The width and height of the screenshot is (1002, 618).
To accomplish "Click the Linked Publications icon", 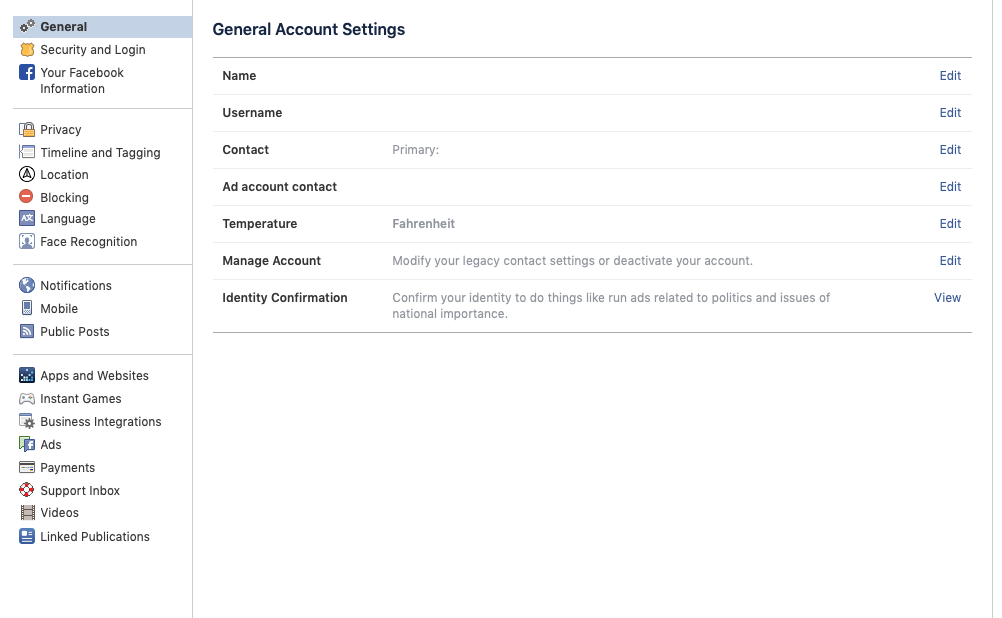I will click(x=27, y=536).
